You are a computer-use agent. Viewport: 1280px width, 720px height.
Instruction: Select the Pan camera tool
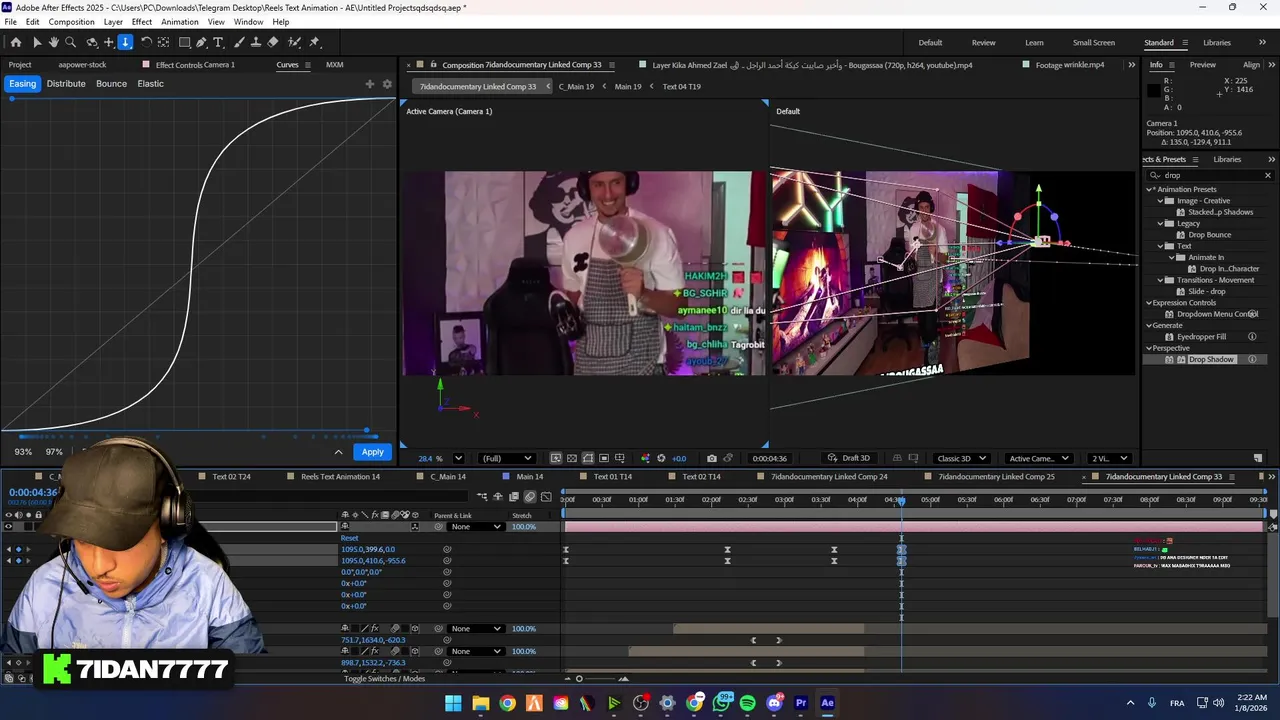pos(109,42)
